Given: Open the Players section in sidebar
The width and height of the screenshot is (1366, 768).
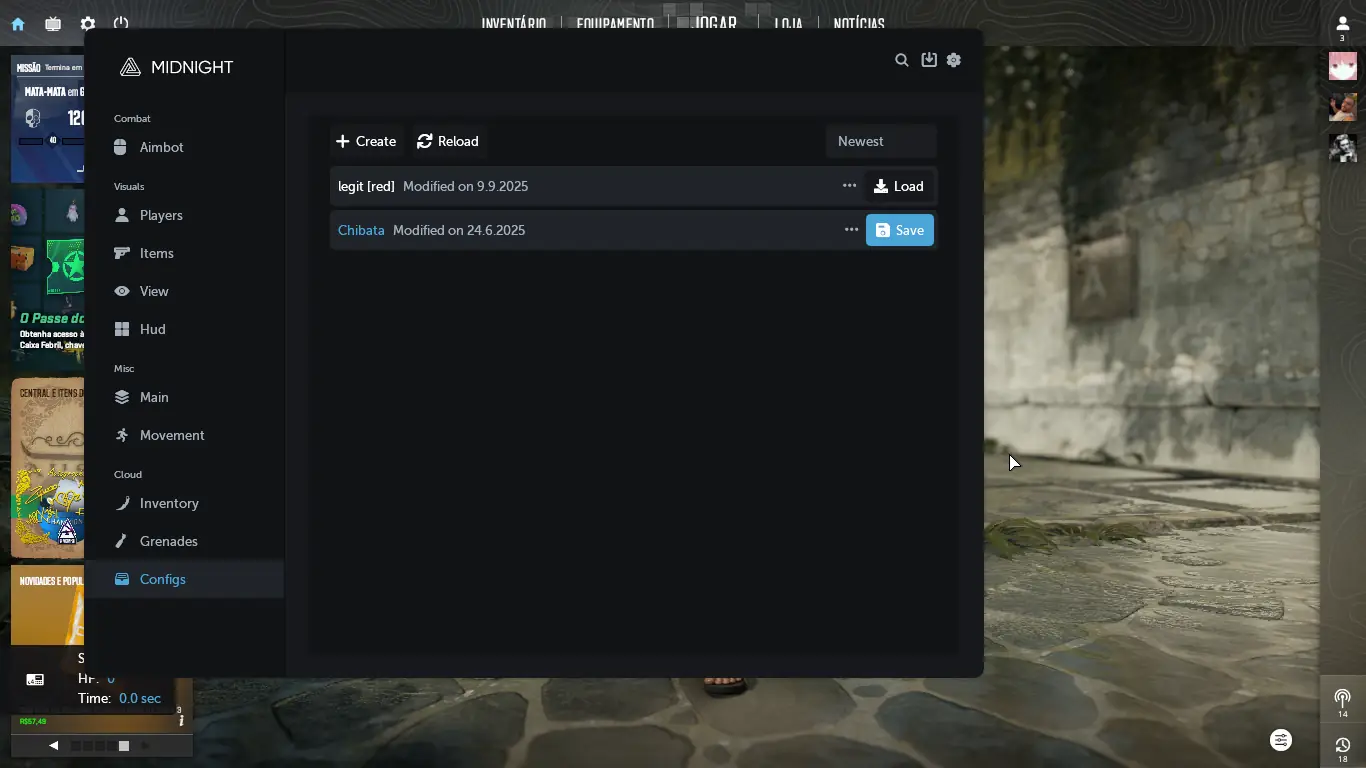Looking at the screenshot, I should coord(160,215).
